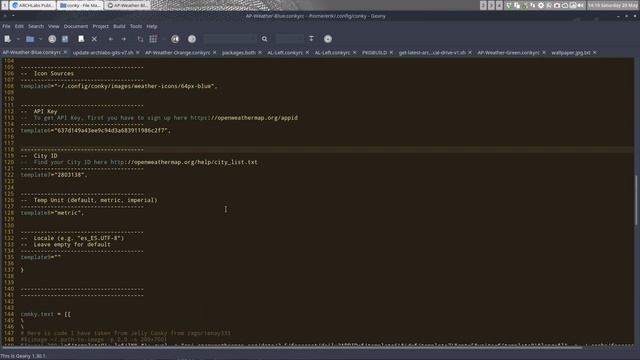Click the camera screenshot tray icon
The width and height of the screenshot is (640, 360).
pos(557,5)
